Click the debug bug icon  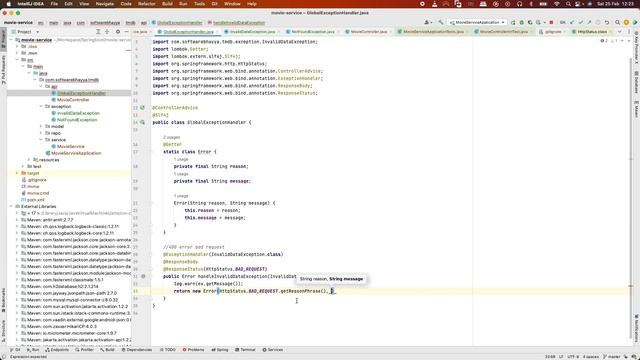click(522, 22)
